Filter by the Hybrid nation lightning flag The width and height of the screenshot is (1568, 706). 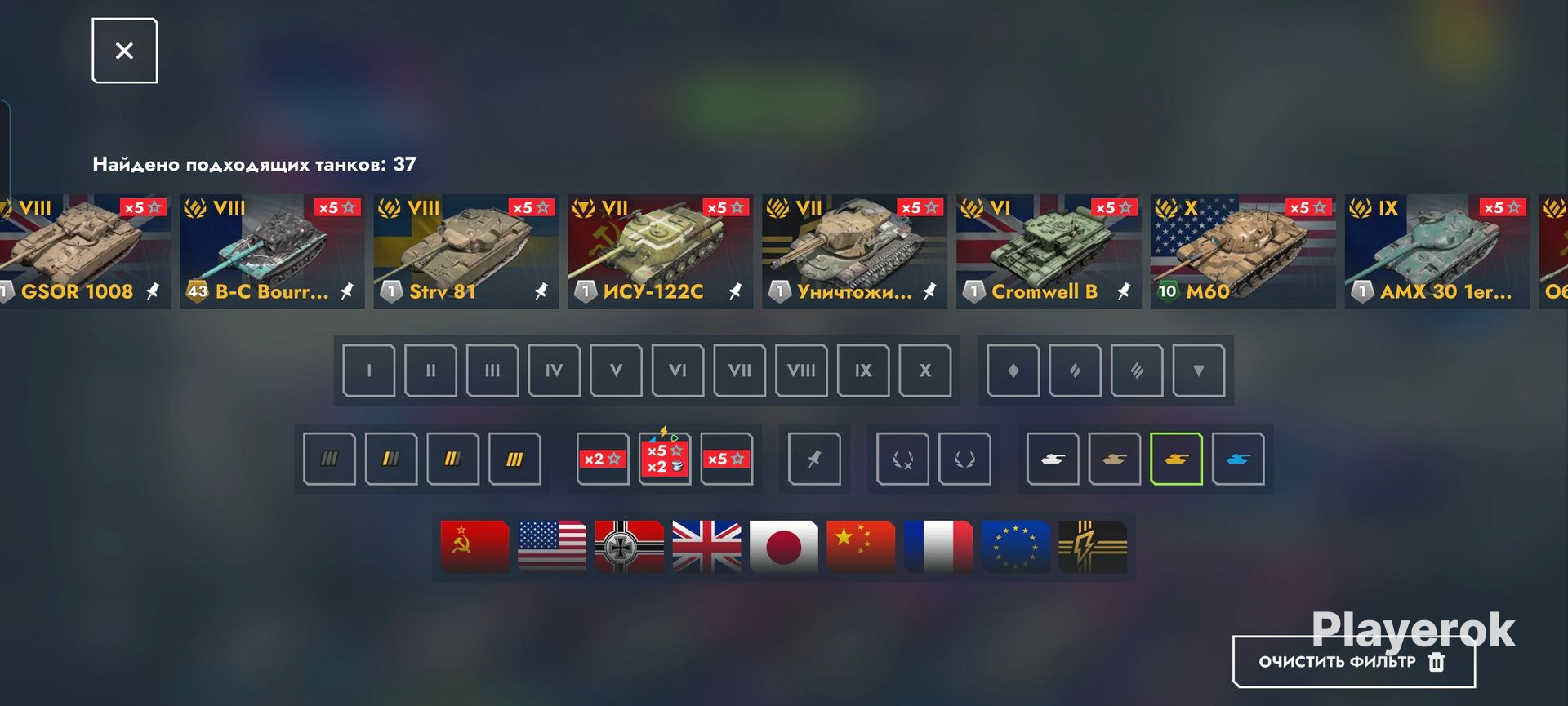coord(1093,546)
